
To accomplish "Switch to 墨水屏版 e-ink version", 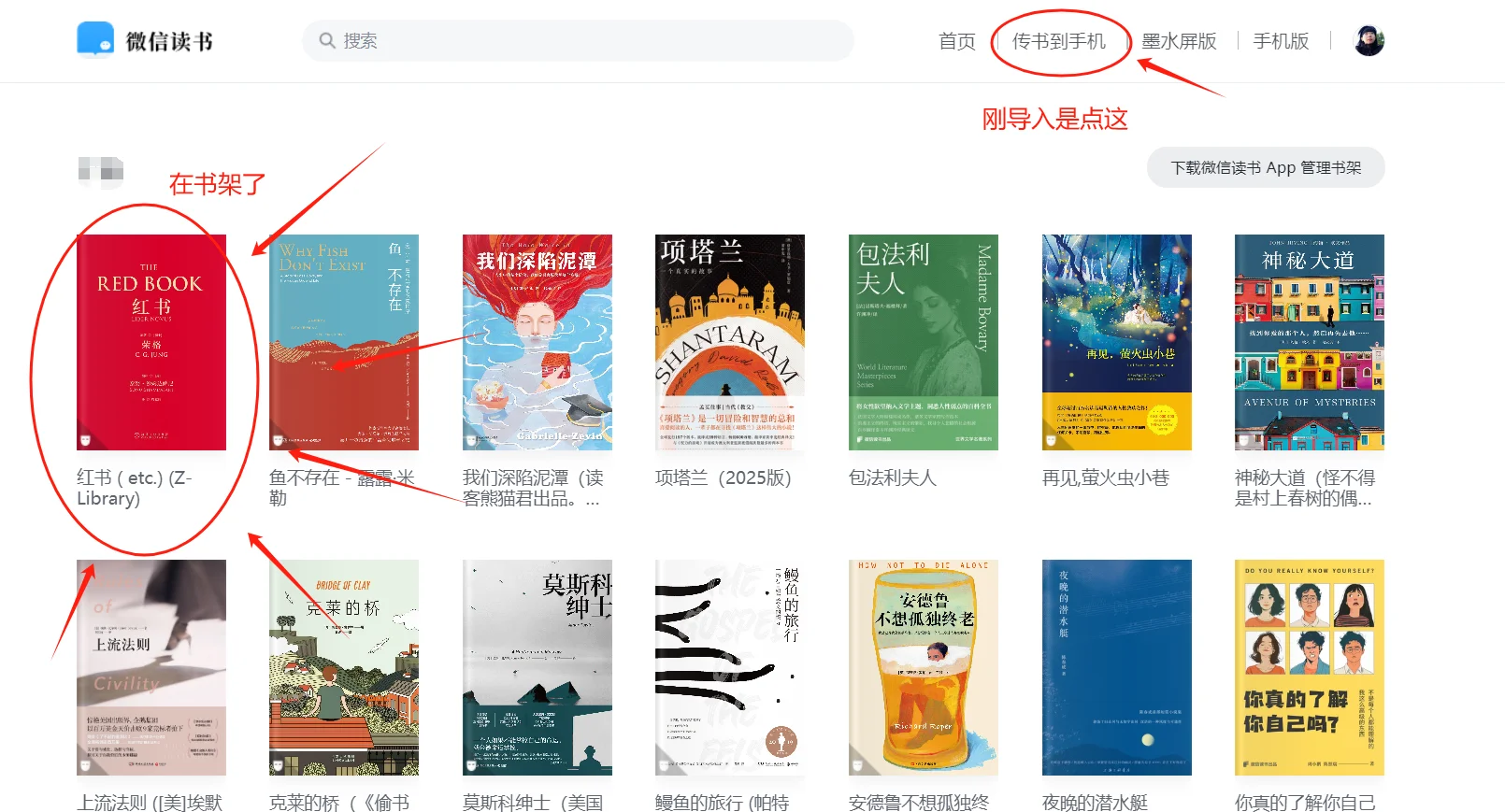I will coord(1180,41).
